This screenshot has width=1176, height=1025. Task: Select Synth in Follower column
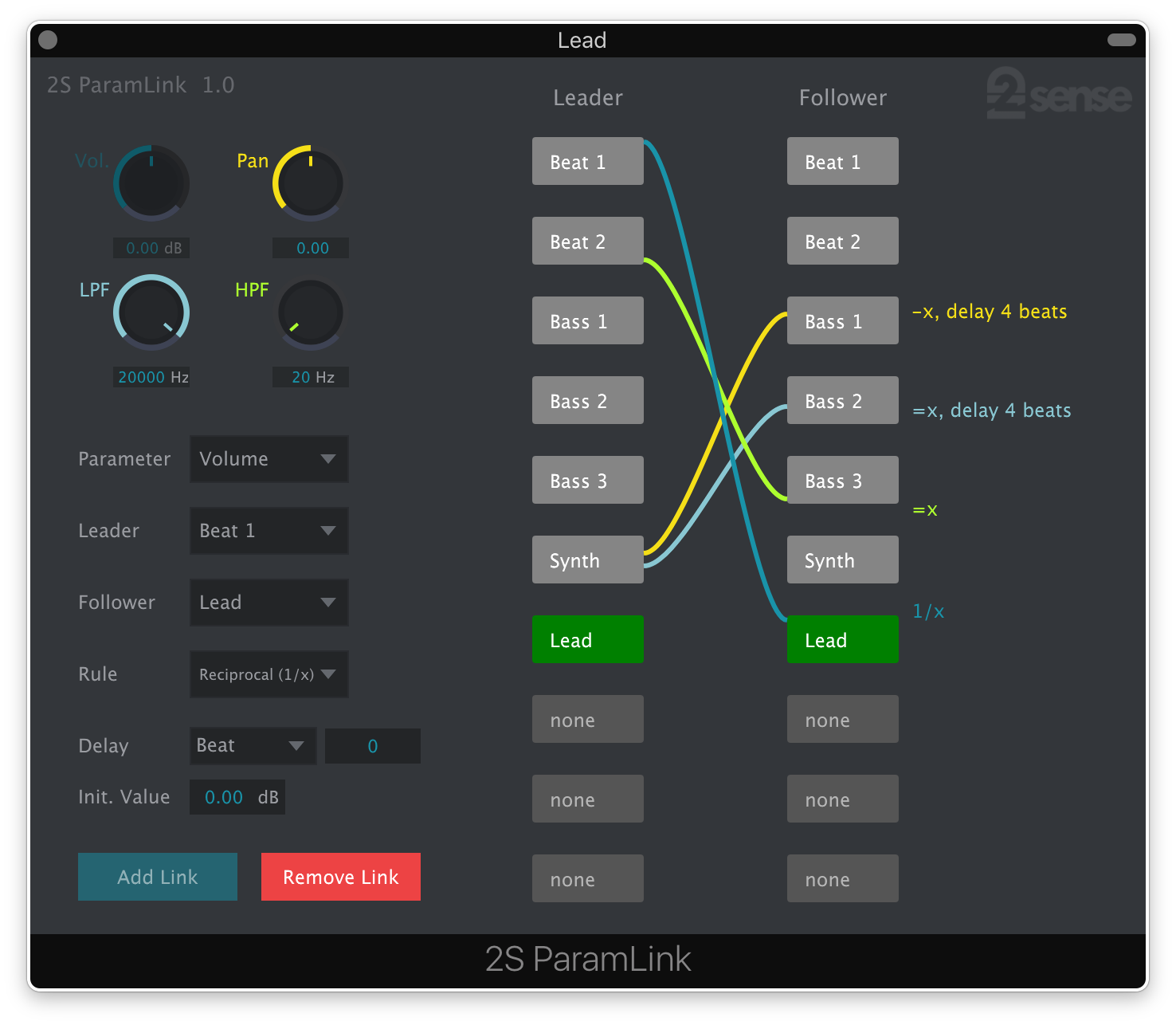coord(843,560)
